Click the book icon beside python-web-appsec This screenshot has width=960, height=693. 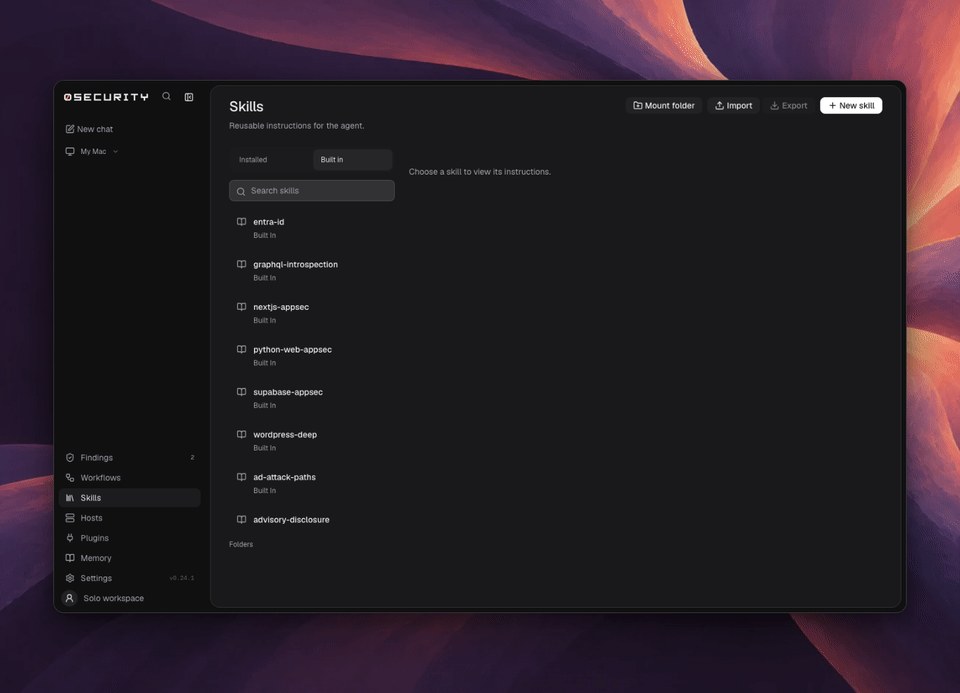click(x=242, y=350)
